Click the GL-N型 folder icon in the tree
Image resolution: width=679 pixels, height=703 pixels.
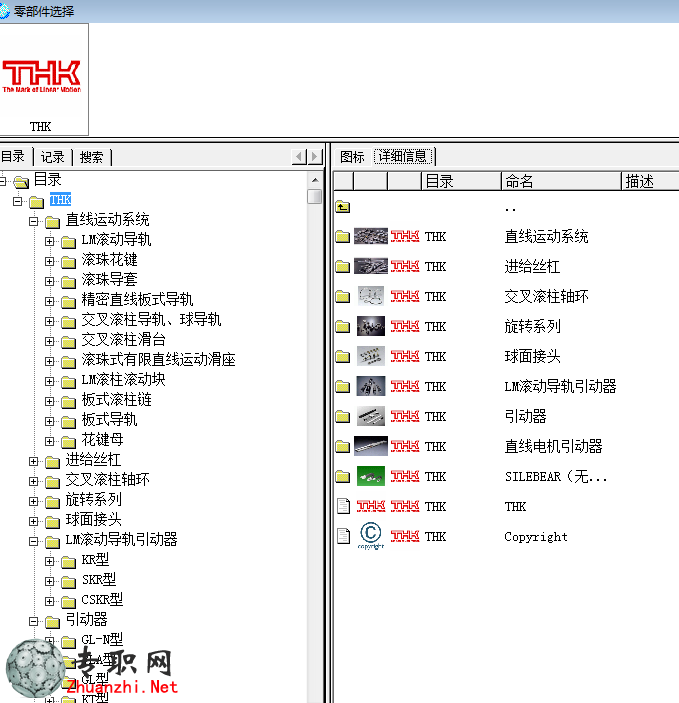pos(68,642)
